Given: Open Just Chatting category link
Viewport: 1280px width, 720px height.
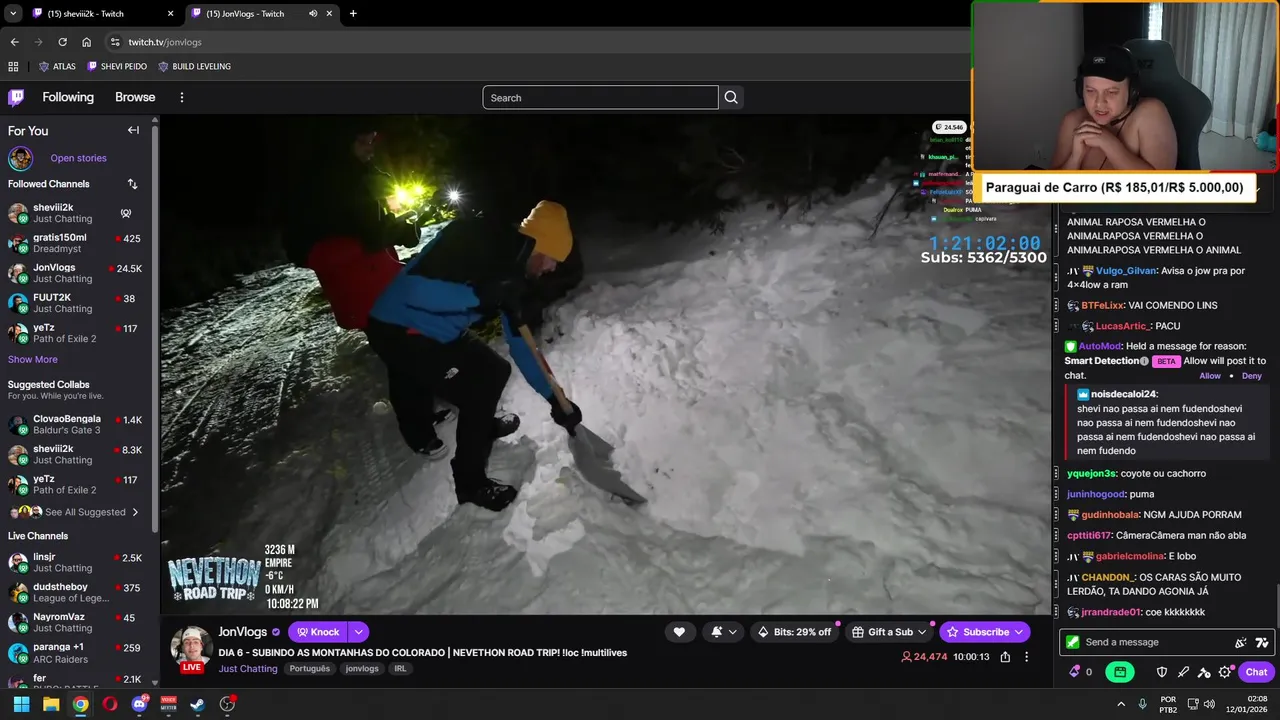Looking at the screenshot, I should pos(248,669).
